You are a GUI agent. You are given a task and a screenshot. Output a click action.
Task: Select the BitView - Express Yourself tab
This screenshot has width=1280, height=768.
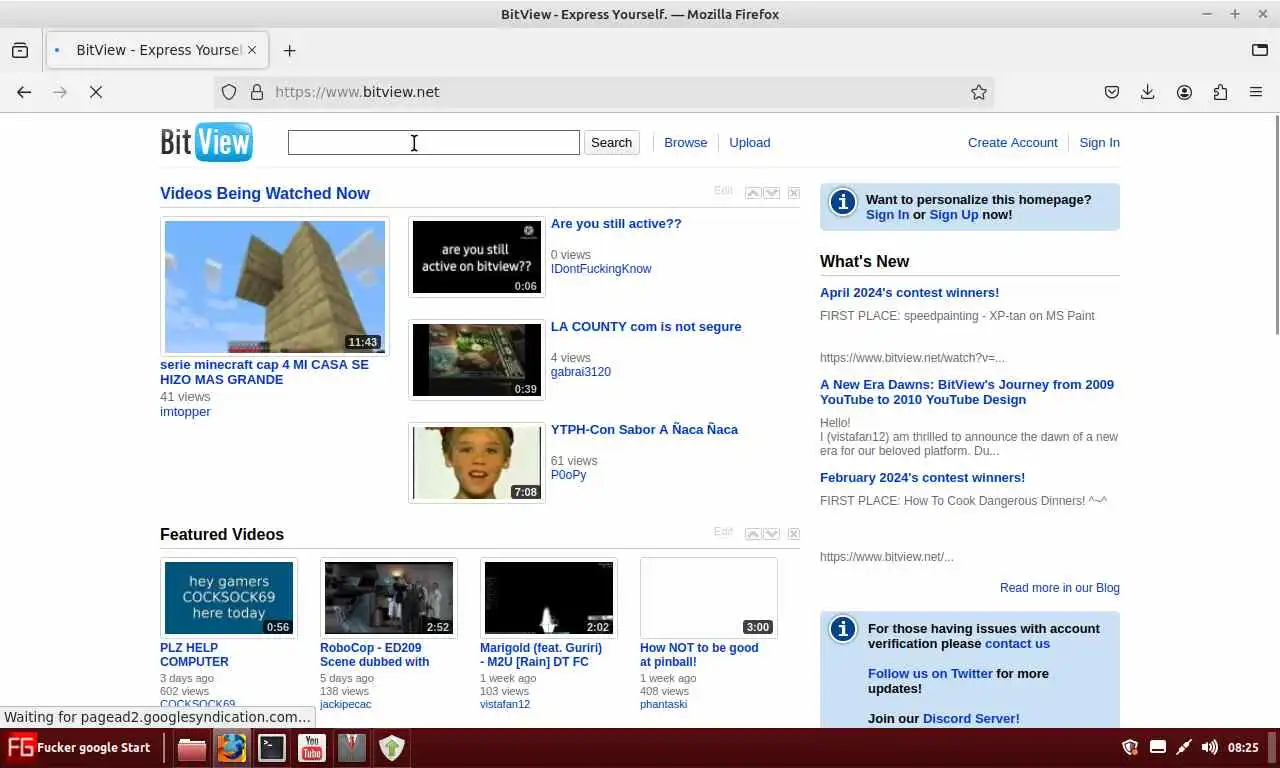155,50
